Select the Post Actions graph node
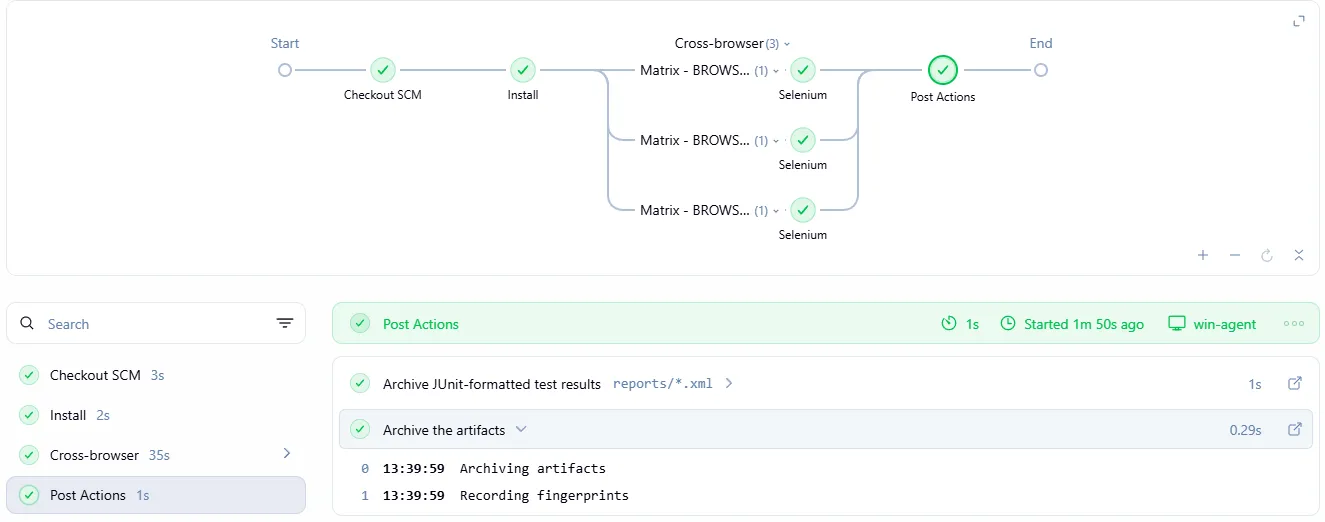 [x=943, y=70]
